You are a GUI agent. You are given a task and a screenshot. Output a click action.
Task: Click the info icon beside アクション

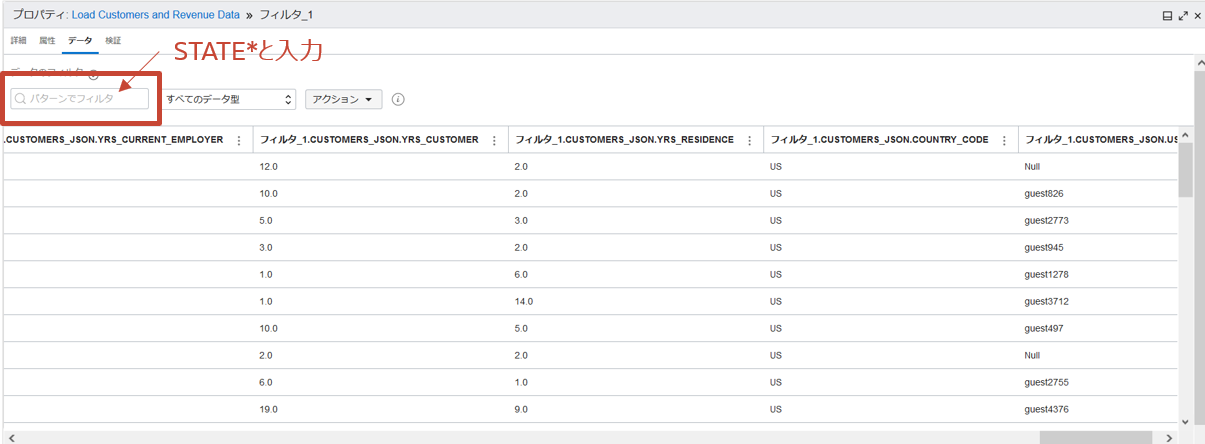[x=398, y=100]
